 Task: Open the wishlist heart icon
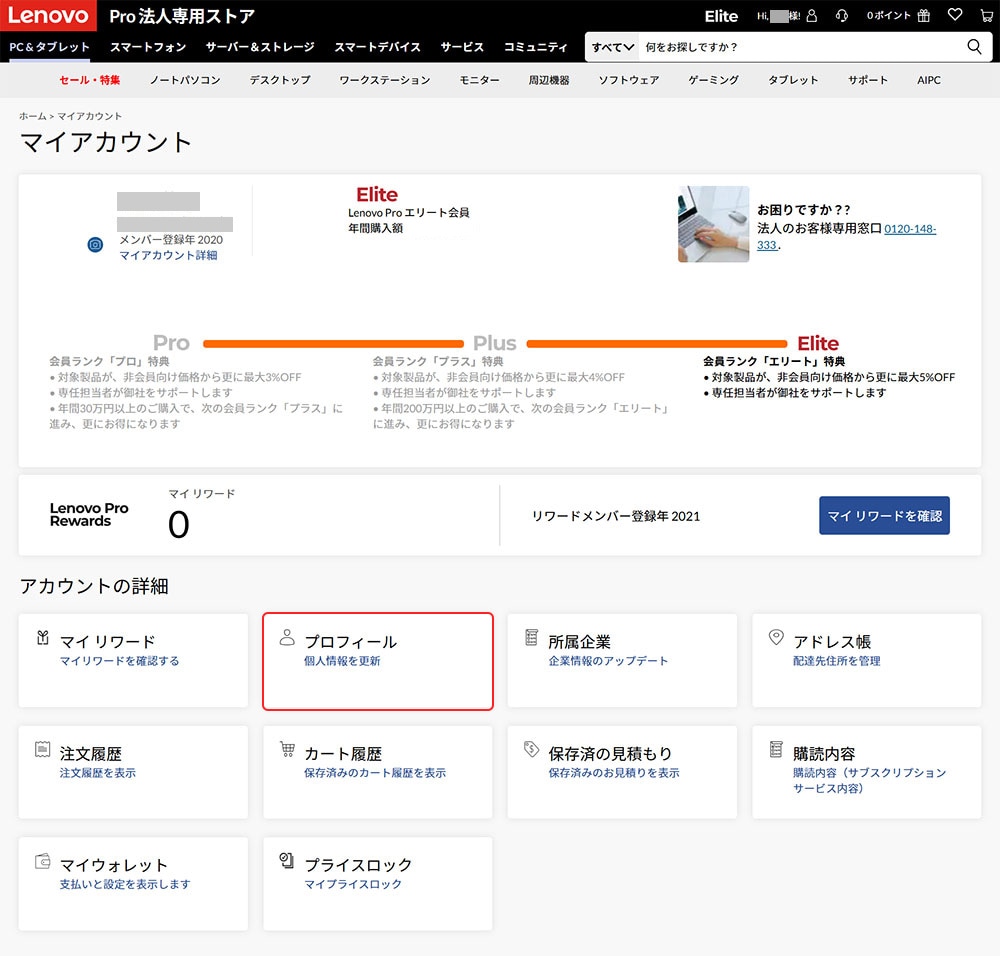pos(955,16)
